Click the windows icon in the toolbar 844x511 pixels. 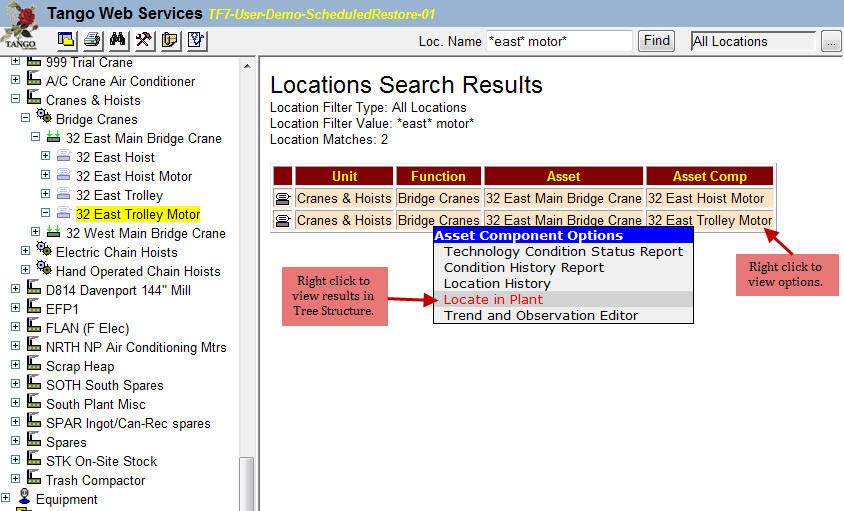(67, 40)
